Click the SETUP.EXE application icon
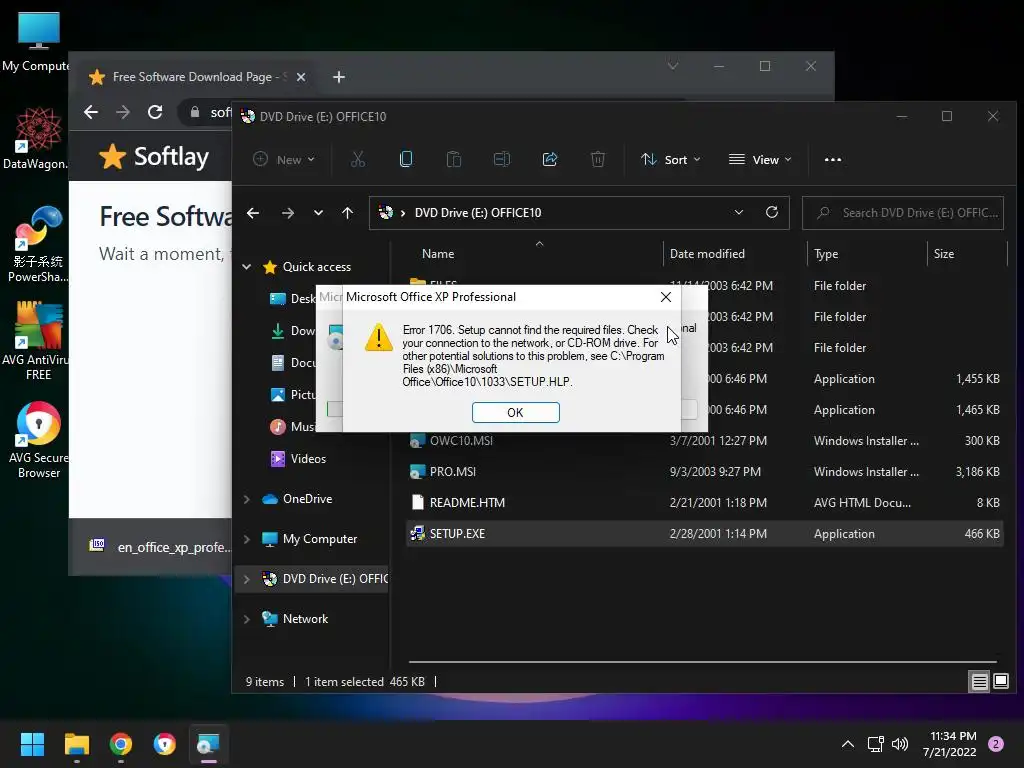Screen dimensions: 1024x768 pos(417,534)
